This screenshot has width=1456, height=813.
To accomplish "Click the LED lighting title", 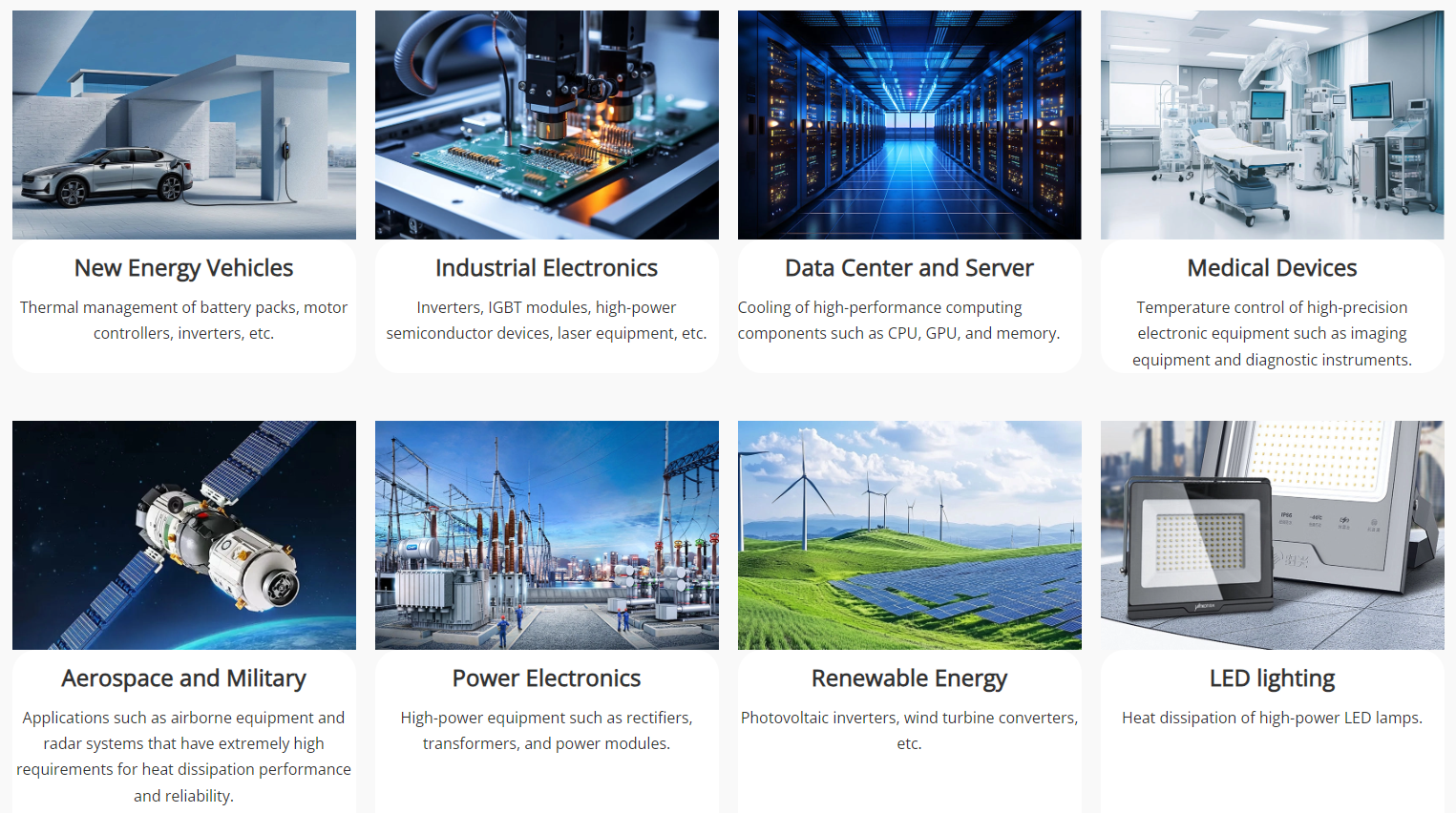I will point(1273,678).
